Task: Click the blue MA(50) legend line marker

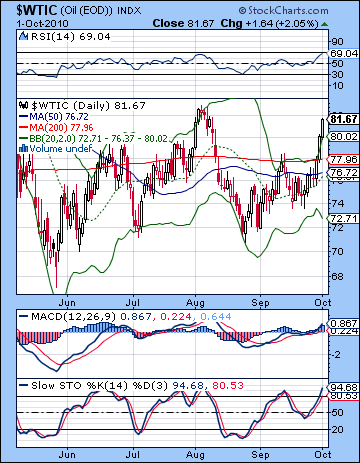Action: click(x=23, y=117)
